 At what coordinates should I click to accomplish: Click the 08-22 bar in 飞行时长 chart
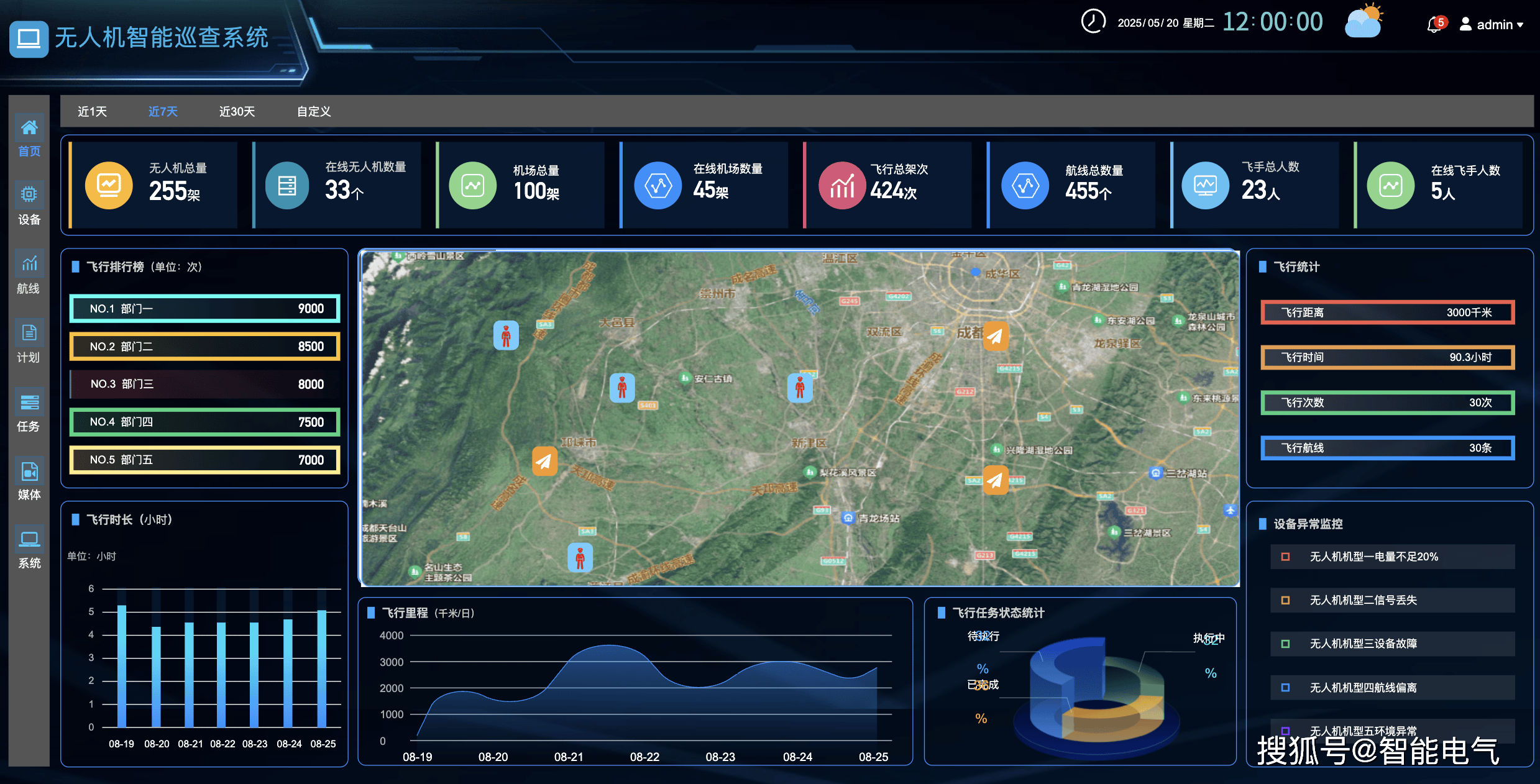[x=221, y=674]
